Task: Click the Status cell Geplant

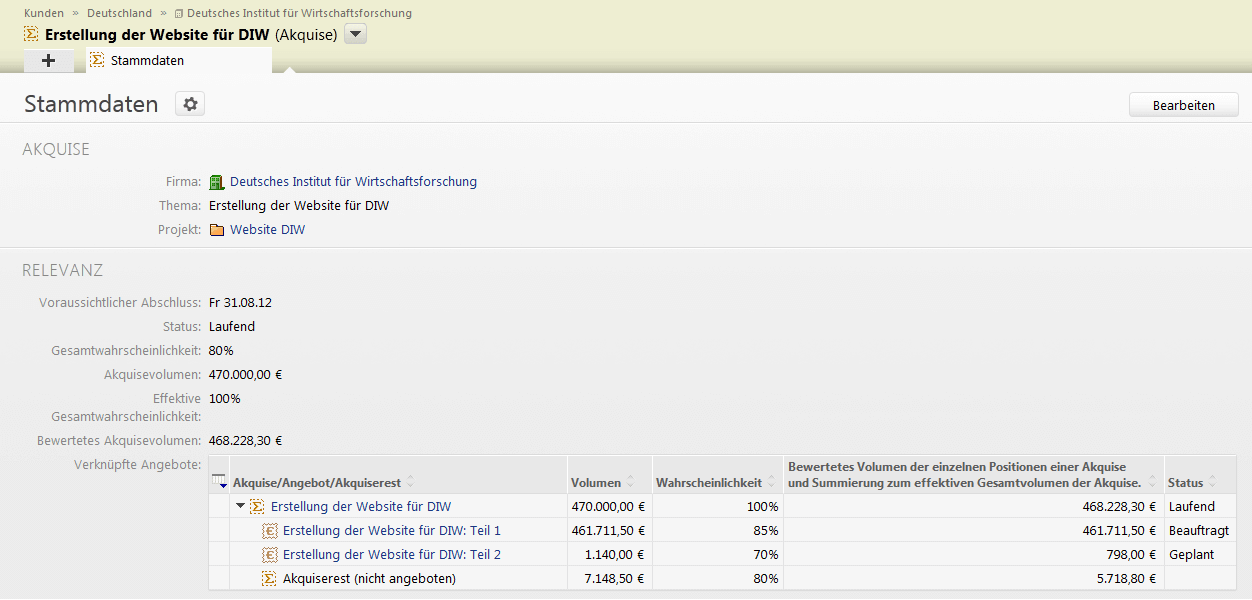Action: [x=1199, y=555]
